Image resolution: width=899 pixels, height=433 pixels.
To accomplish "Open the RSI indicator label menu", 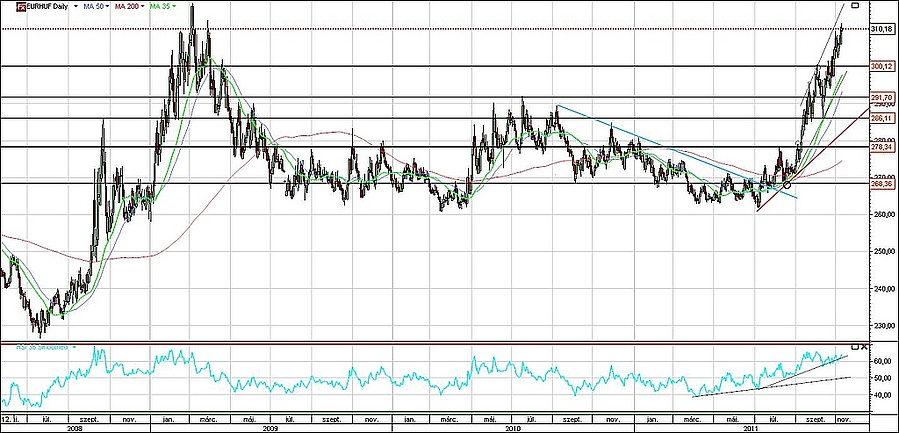I will tap(72, 347).
